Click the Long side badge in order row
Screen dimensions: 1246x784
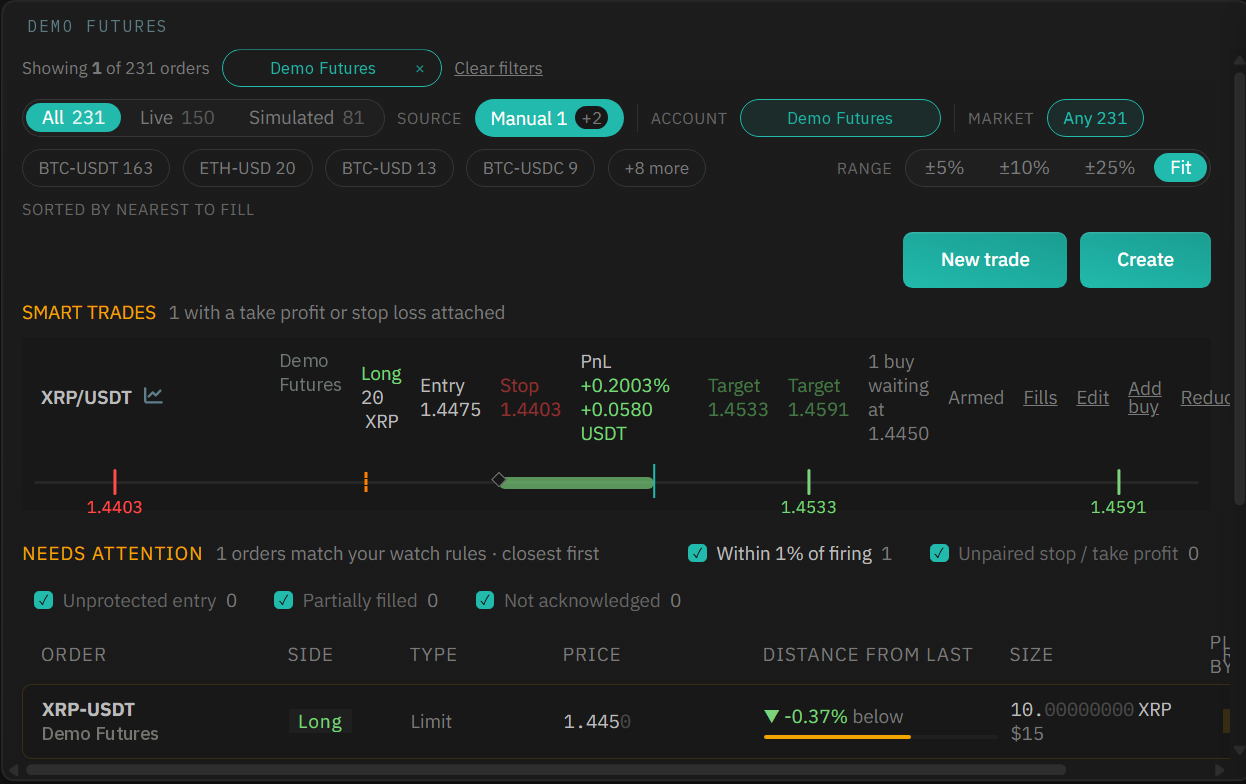coord(320,721)
